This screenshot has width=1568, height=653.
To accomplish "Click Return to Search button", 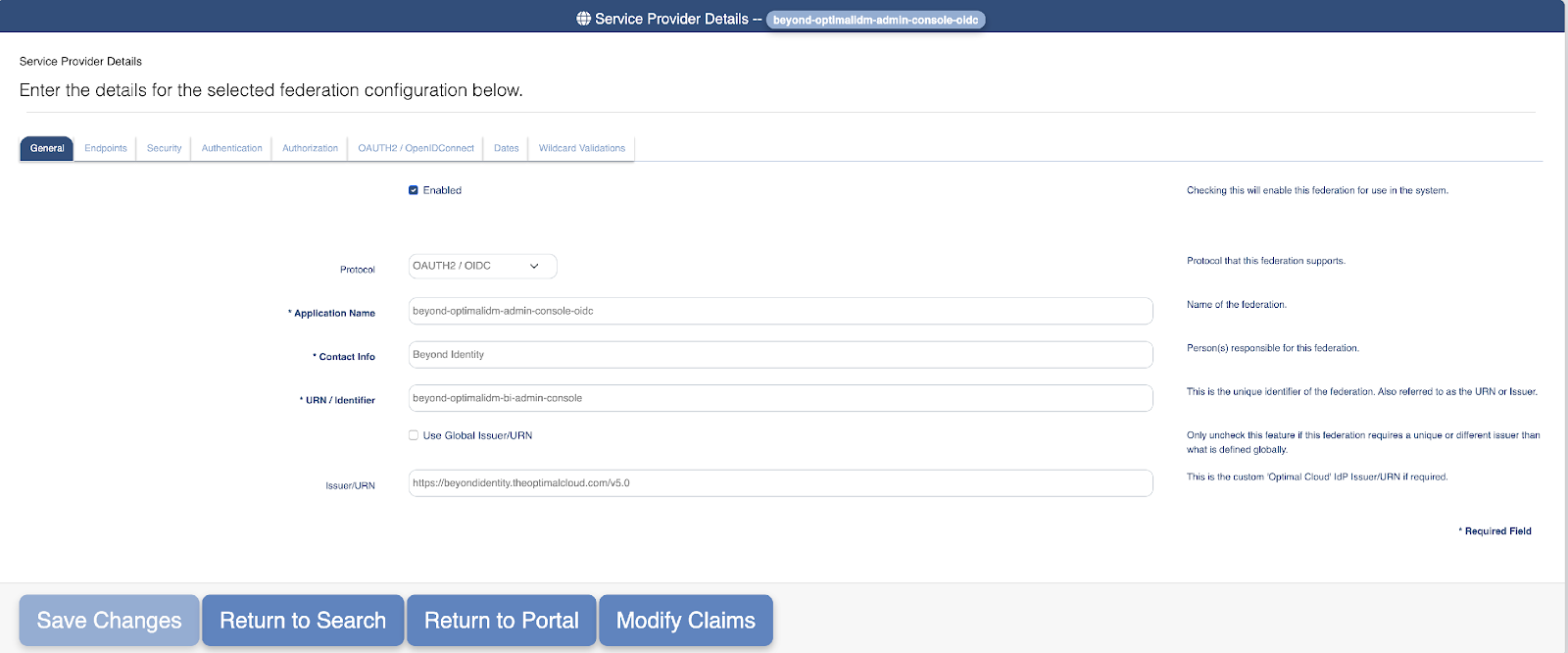I will point(303,621).
